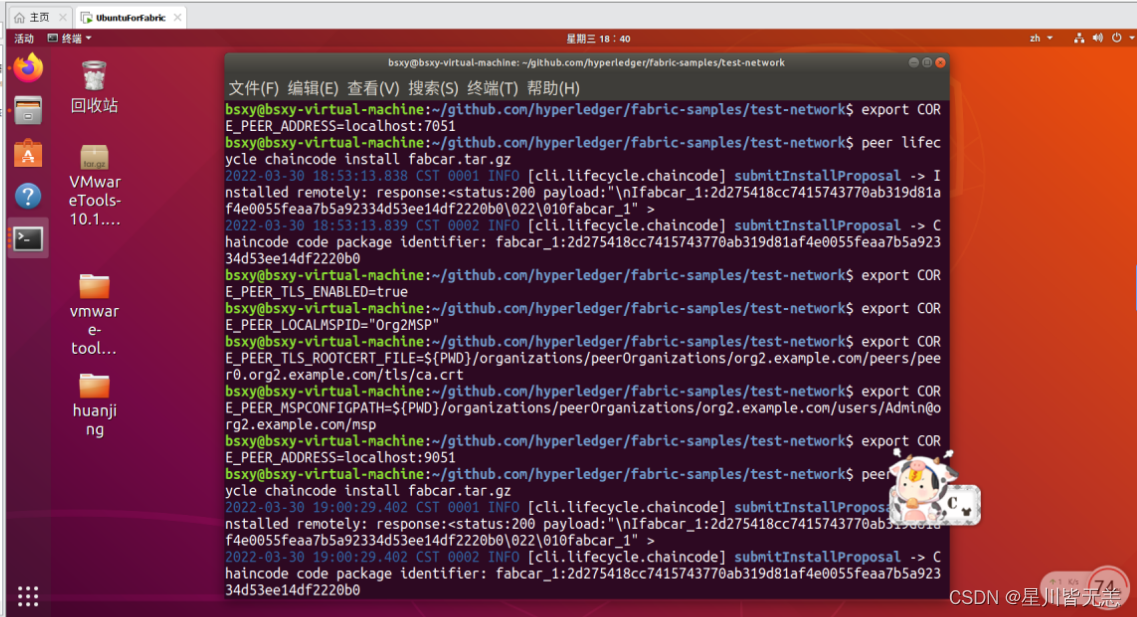
Task: Open the 文件(F) menu
Action: click(253, 88)
